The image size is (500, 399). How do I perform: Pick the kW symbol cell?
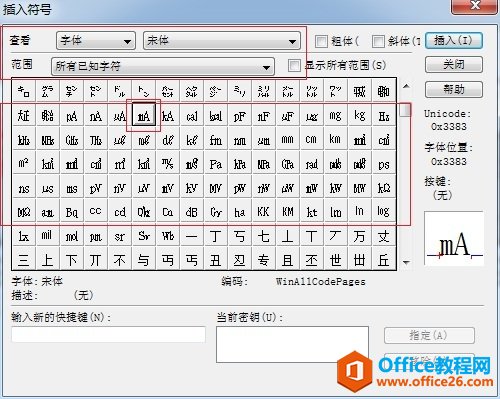336,187
